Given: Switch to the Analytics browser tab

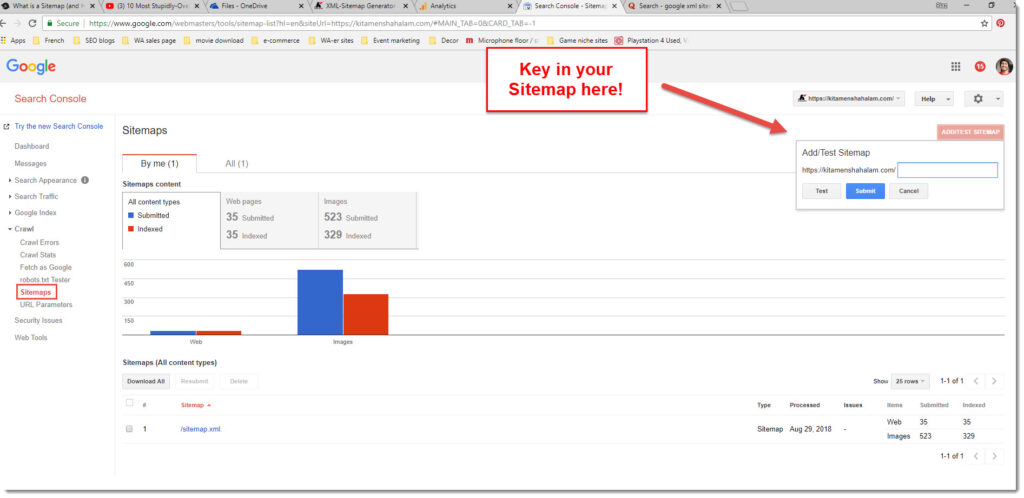Looking at the screenshot, I should (x=466, y=6).
